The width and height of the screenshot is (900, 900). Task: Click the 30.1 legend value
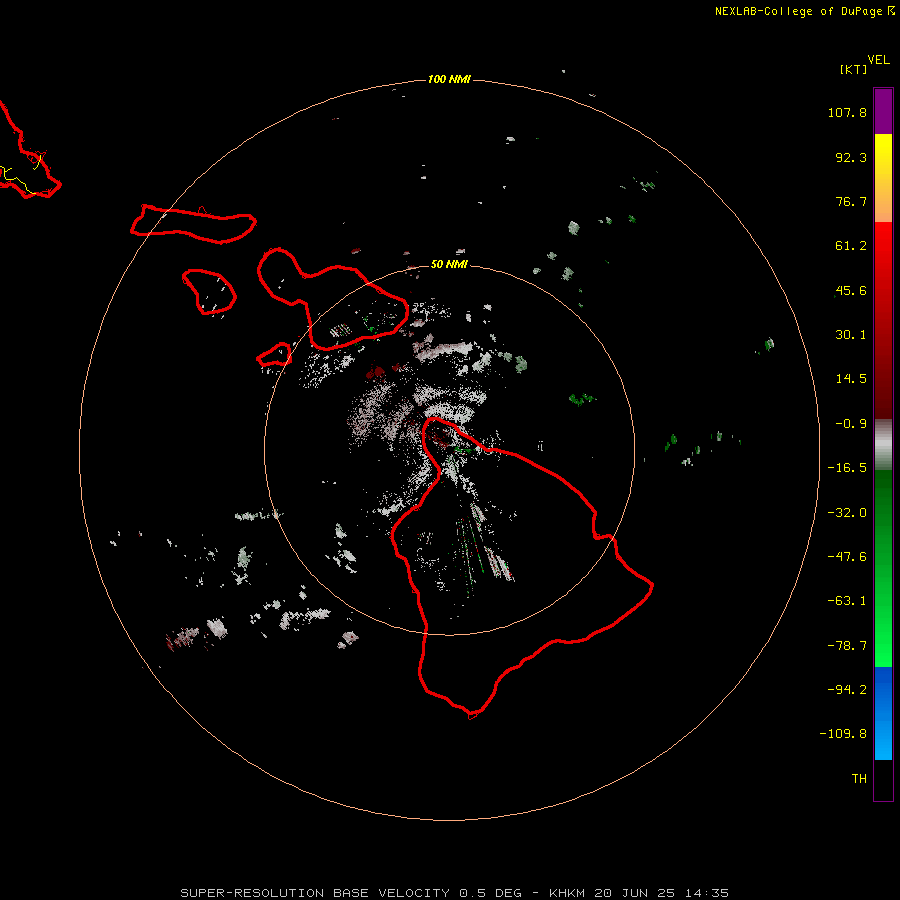point(851,335)
